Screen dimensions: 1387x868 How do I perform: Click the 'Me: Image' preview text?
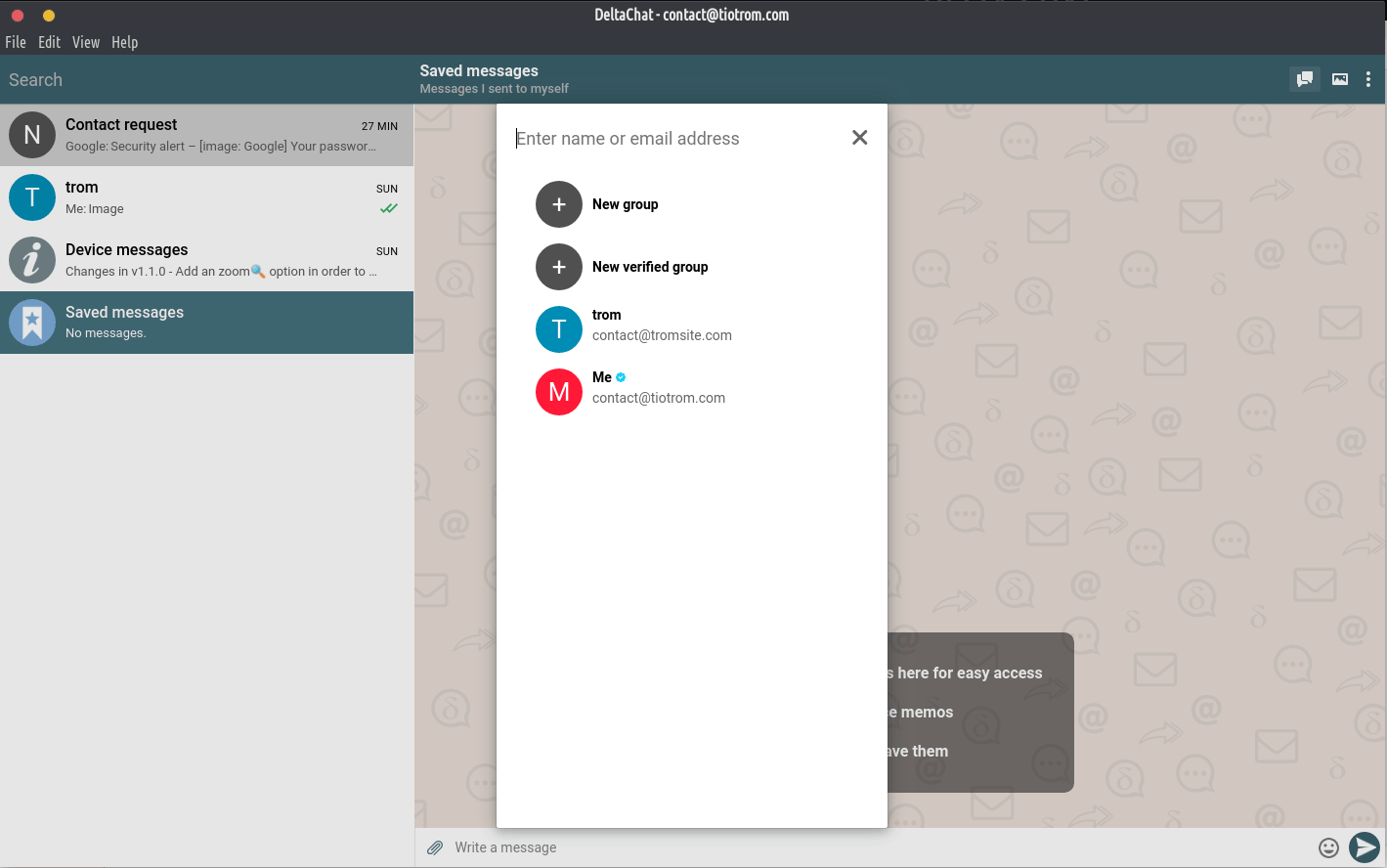click(95, 209)
